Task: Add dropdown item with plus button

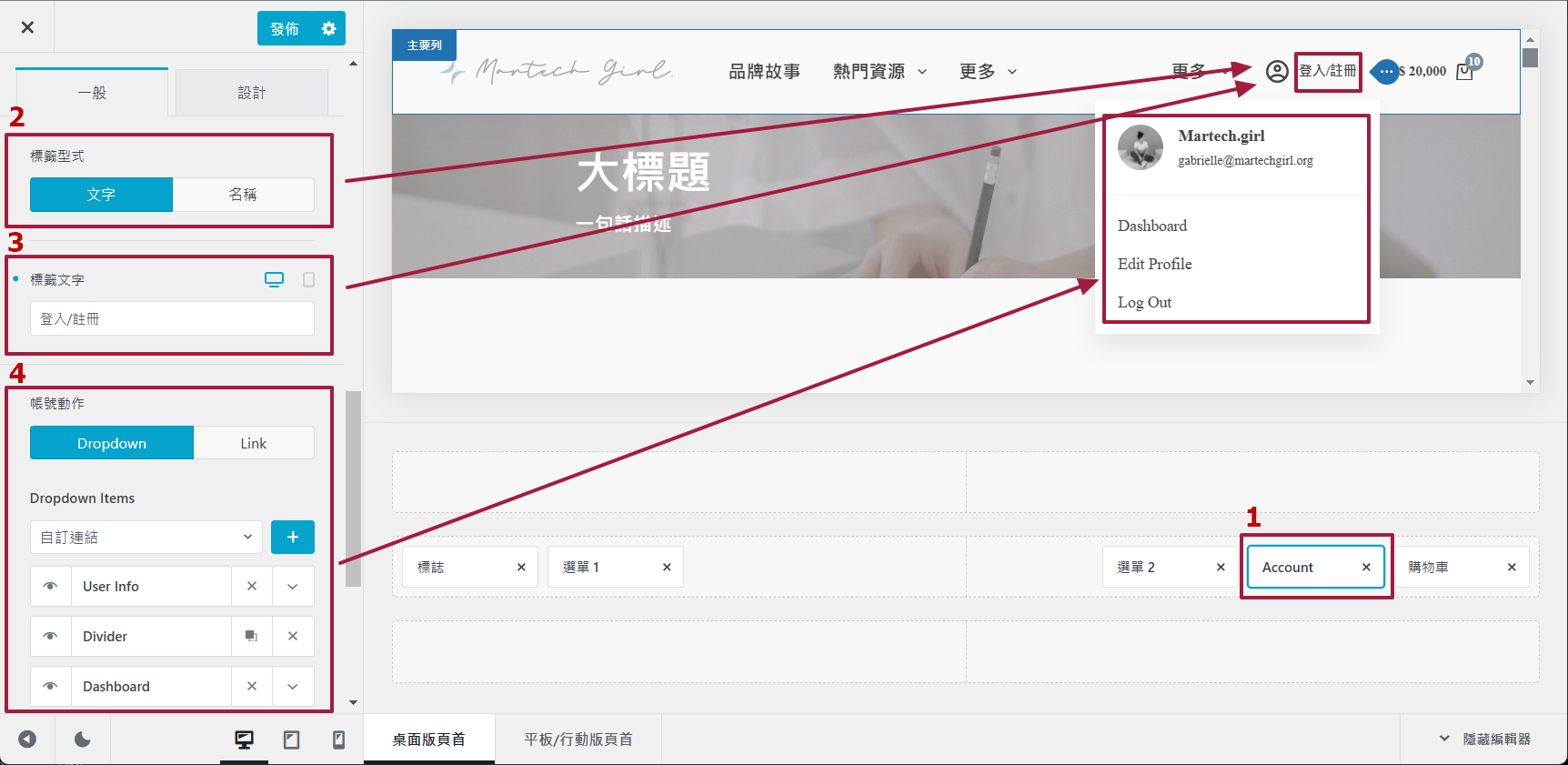Action: coord(293,537)
